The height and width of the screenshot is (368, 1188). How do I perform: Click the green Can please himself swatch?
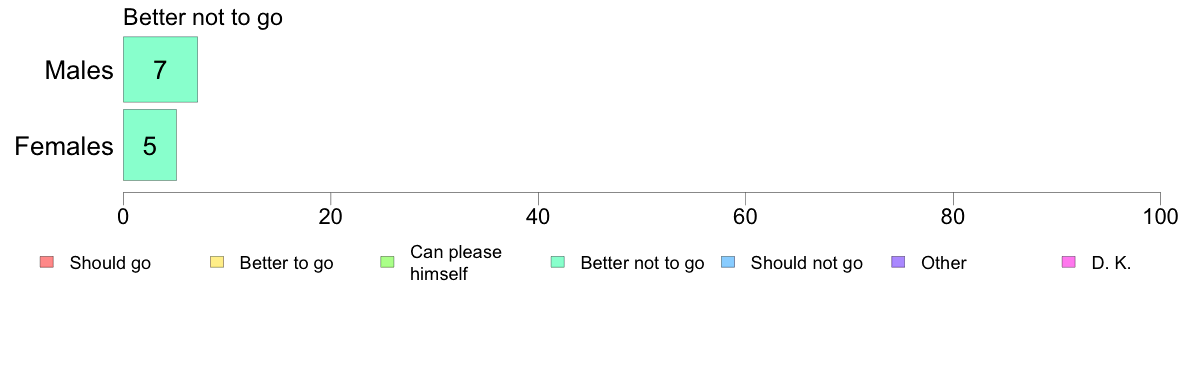point(386,263)
